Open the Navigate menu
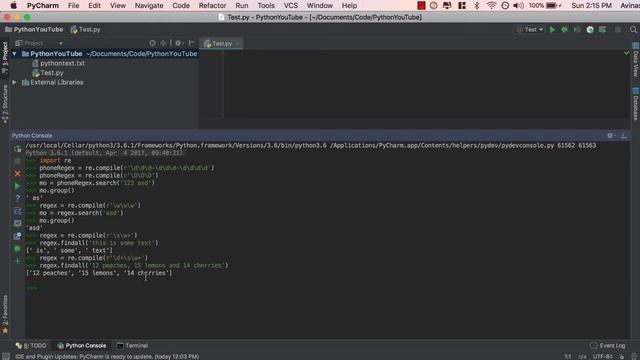The height and width of the screenshot is (360, 640). pos(149,6)
